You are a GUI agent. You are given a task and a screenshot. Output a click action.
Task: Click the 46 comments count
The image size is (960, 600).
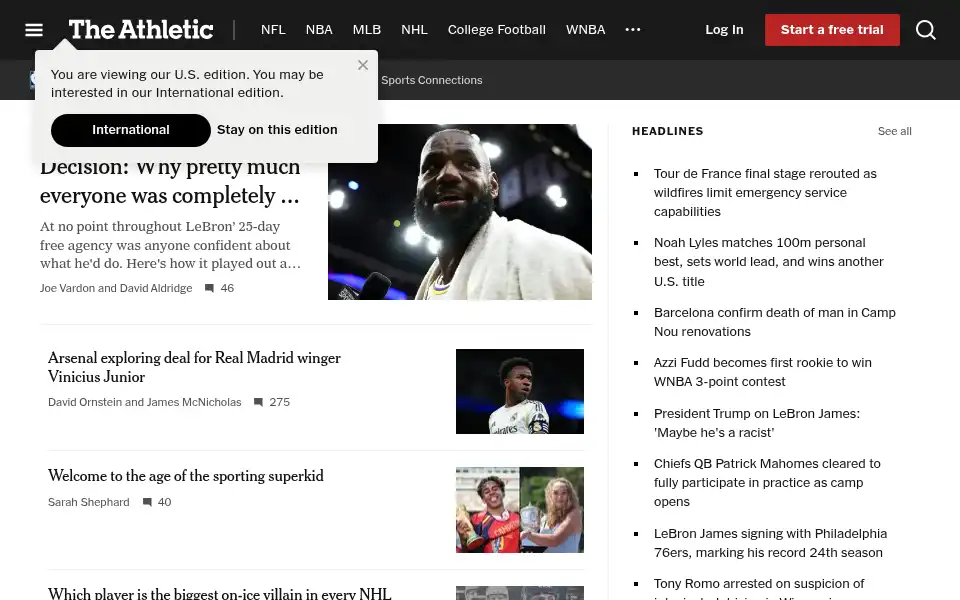pyautogui.click(x=227, y=288)
